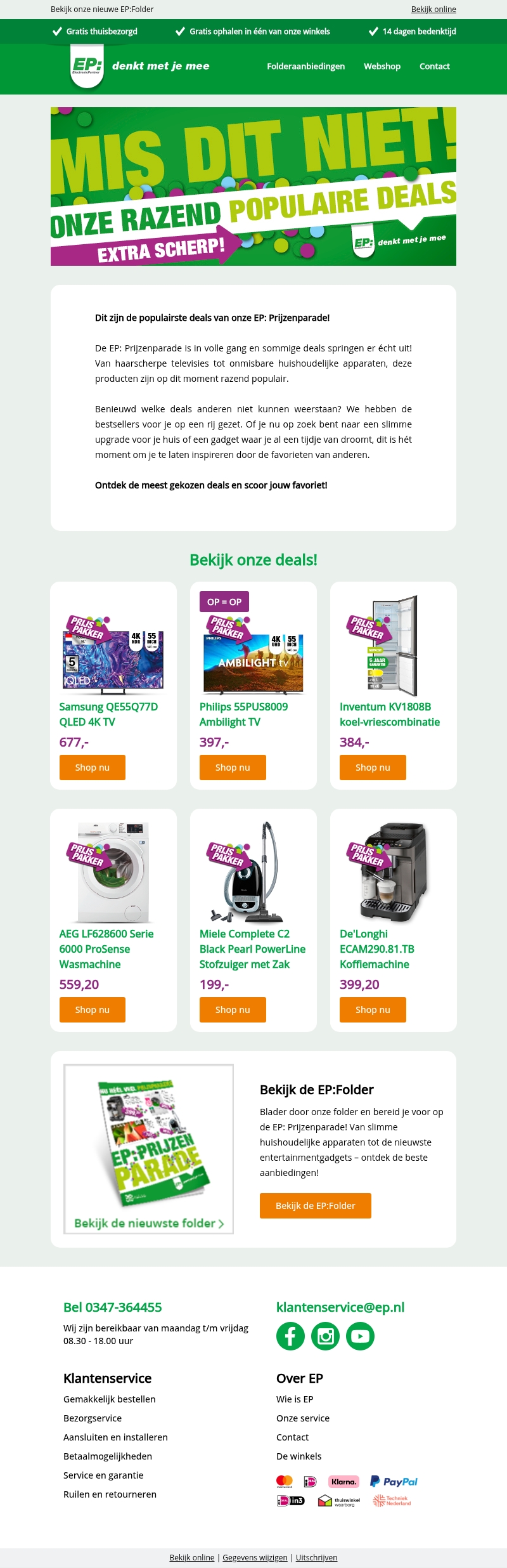Viewport: 507px width, 1568px height.
Task: Open the Uitschrijven link in footer
Action: [316, 1557]
